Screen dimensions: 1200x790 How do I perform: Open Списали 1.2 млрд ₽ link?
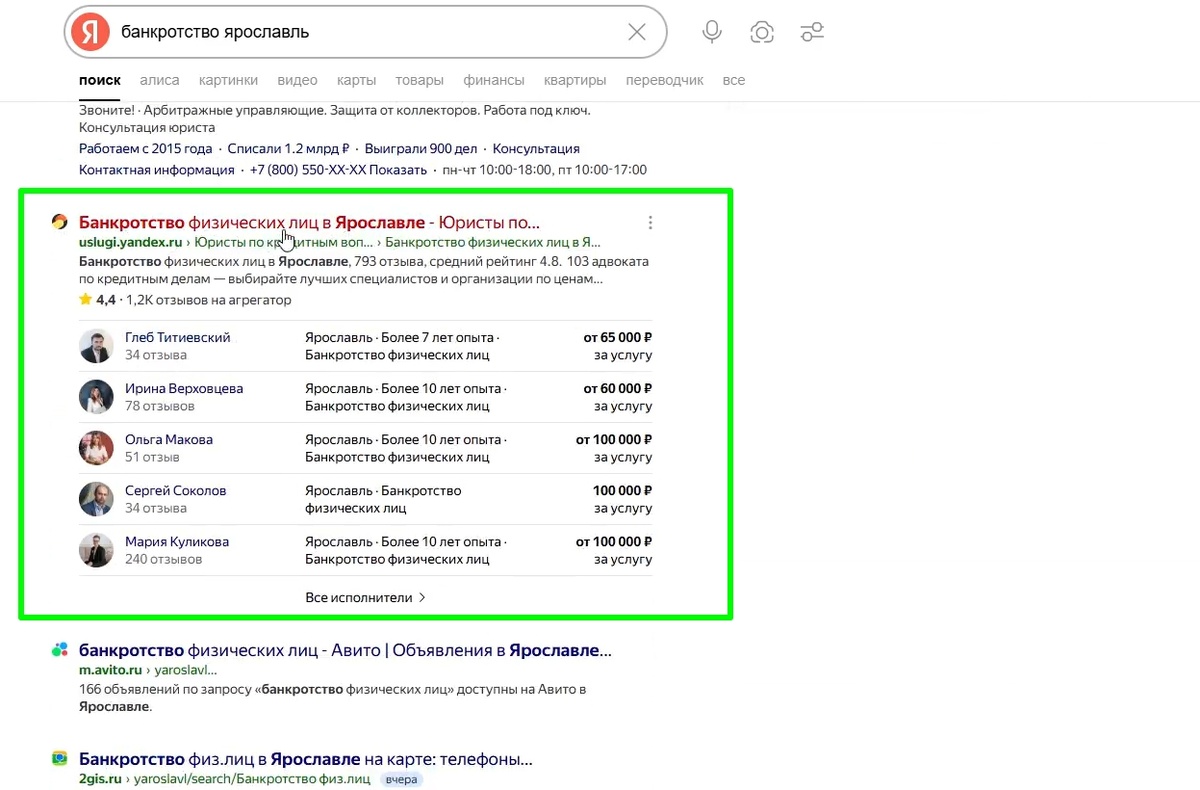288,148
